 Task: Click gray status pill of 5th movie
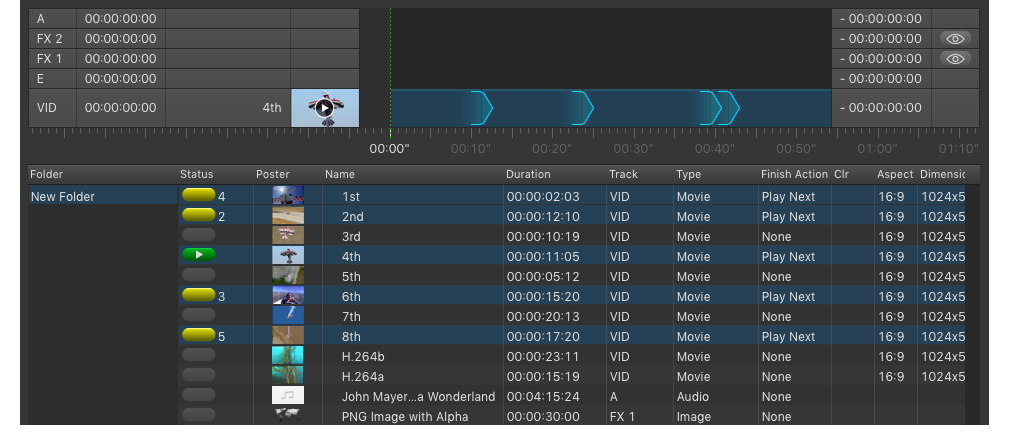click(x=199, y=275)
